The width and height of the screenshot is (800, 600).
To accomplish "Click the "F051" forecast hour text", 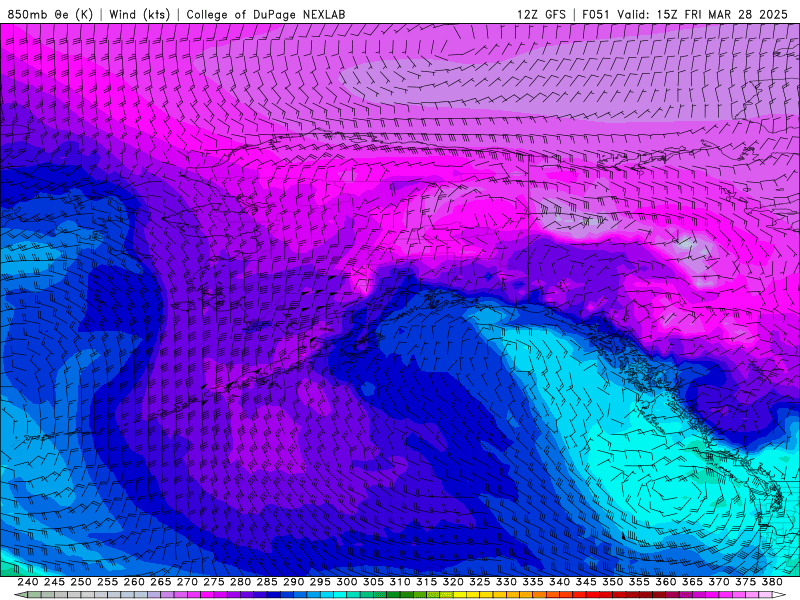I will click(596, 14).
